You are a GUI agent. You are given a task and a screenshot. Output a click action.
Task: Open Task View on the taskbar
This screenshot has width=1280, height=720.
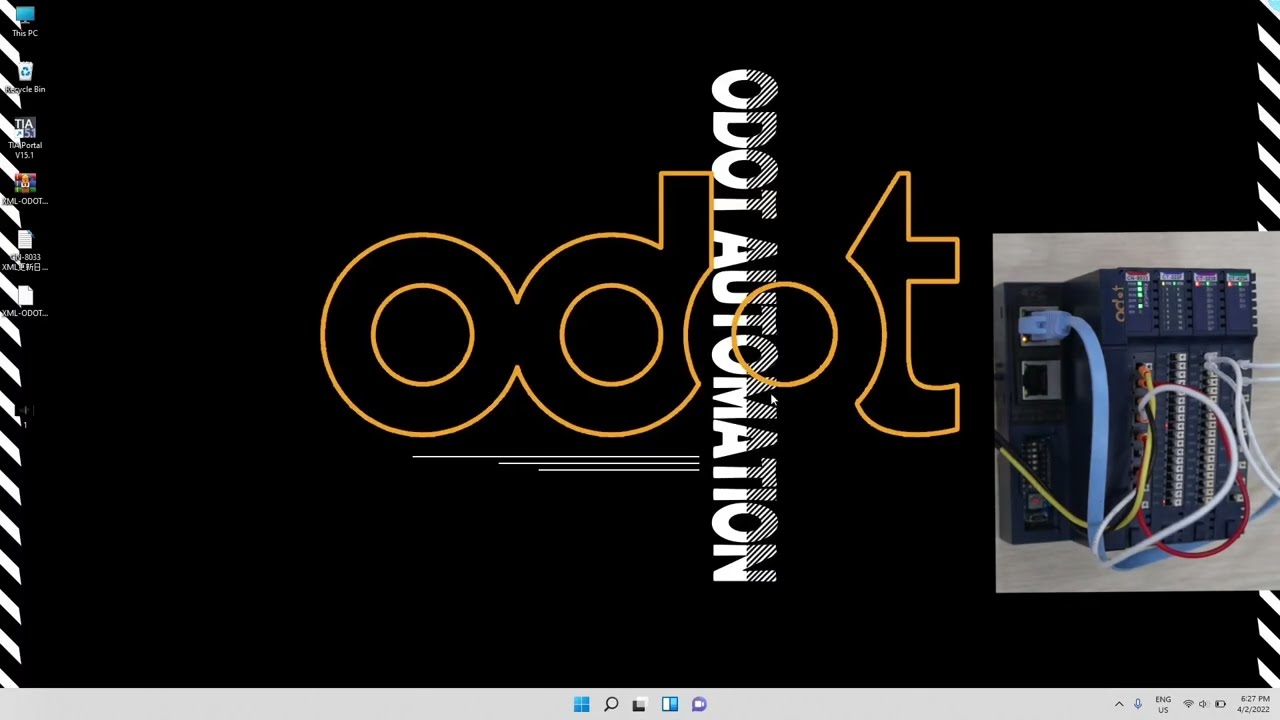click(640, 704)
